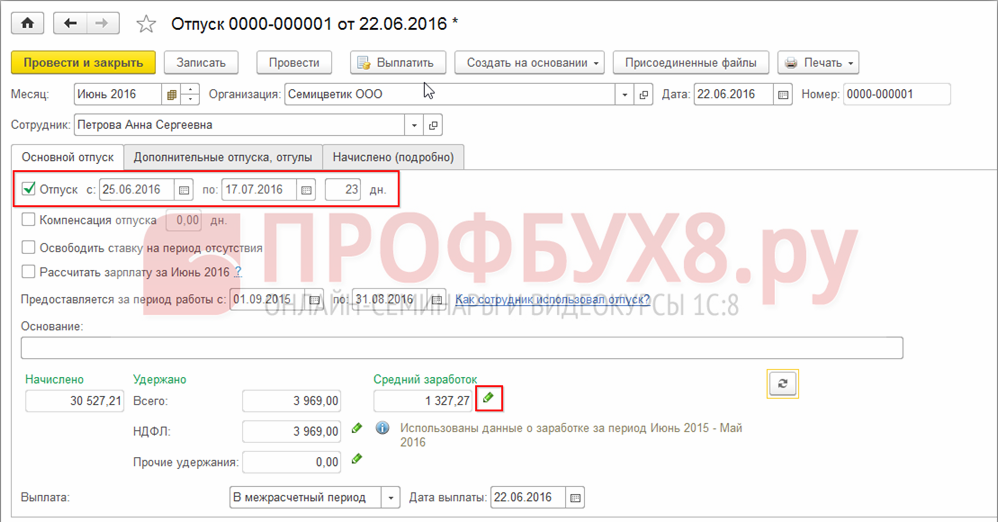Click the Всего удержано field

[292, 401]
